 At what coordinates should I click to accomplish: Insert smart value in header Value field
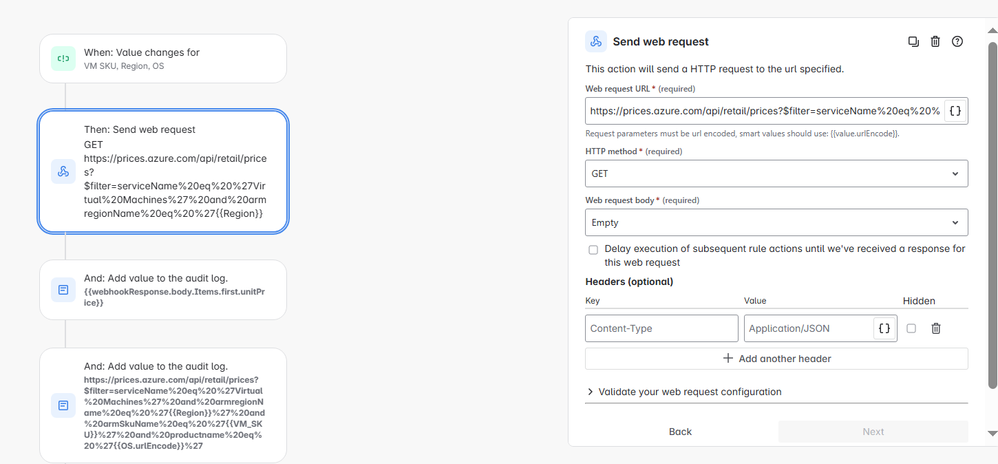[884, 328]
